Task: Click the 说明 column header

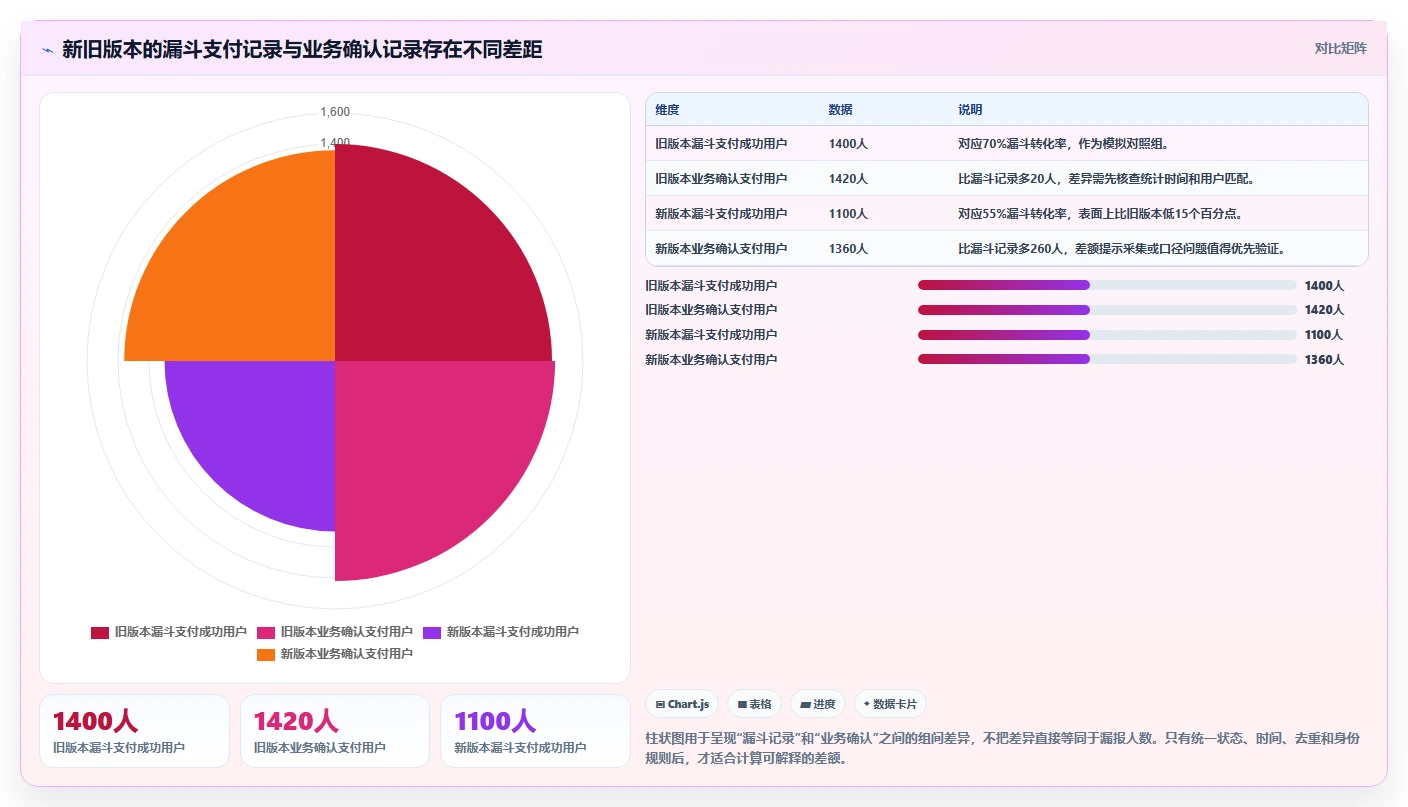Action: pos(970,110)
